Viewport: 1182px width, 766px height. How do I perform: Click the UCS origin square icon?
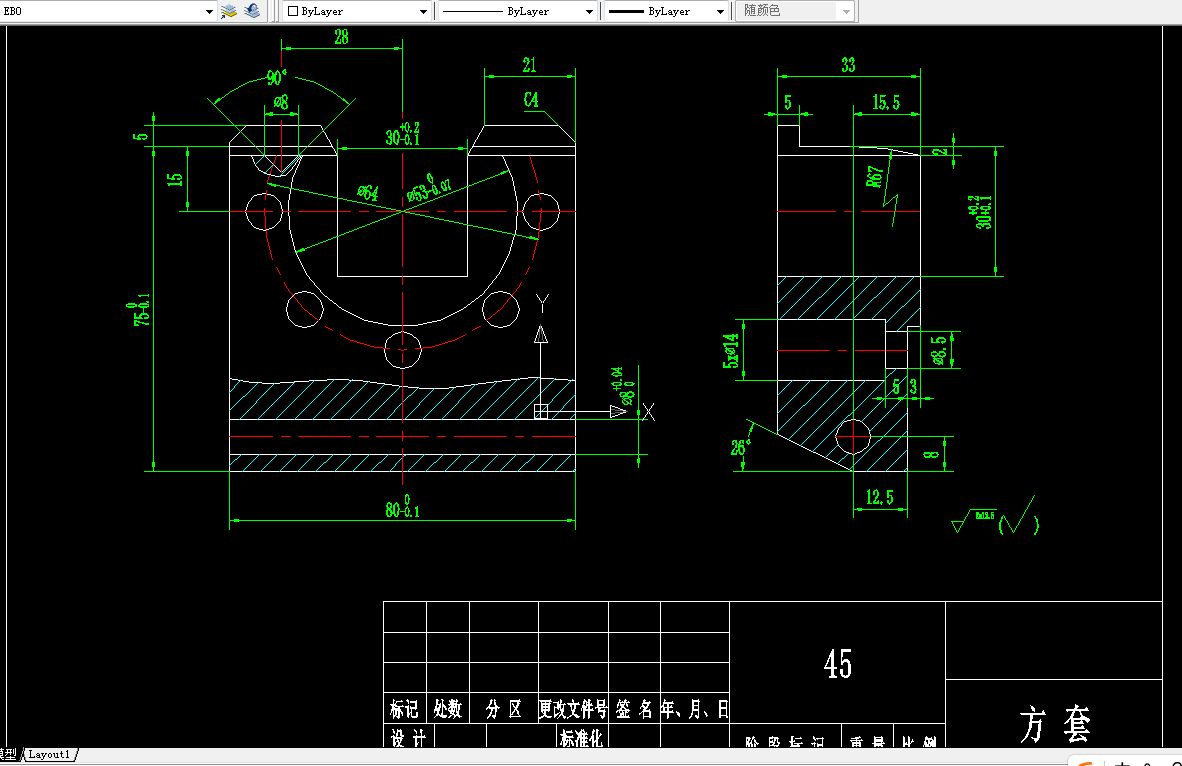540,411
